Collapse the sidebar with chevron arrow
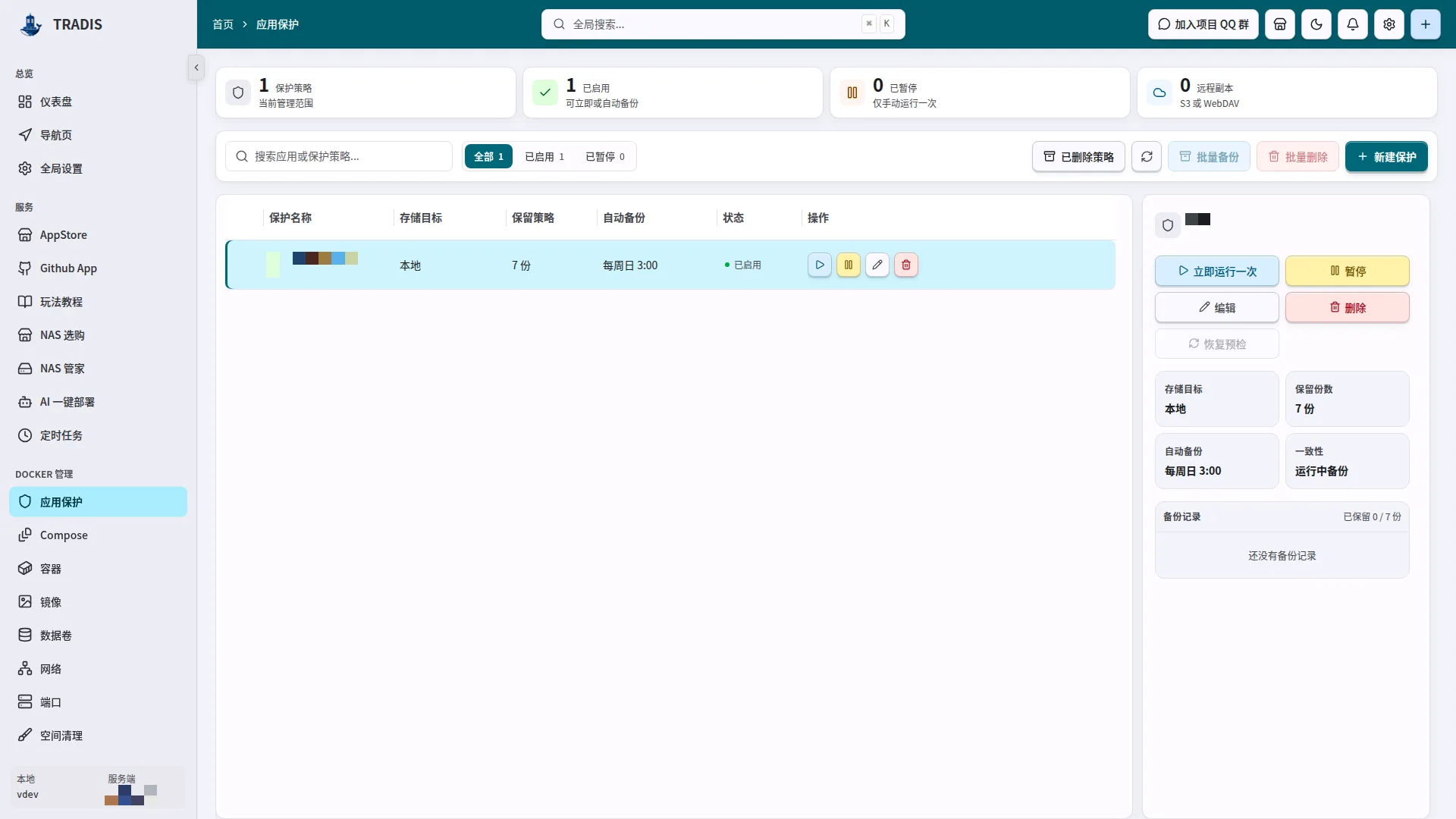1456x819 pixels. [x=196, y=67]
